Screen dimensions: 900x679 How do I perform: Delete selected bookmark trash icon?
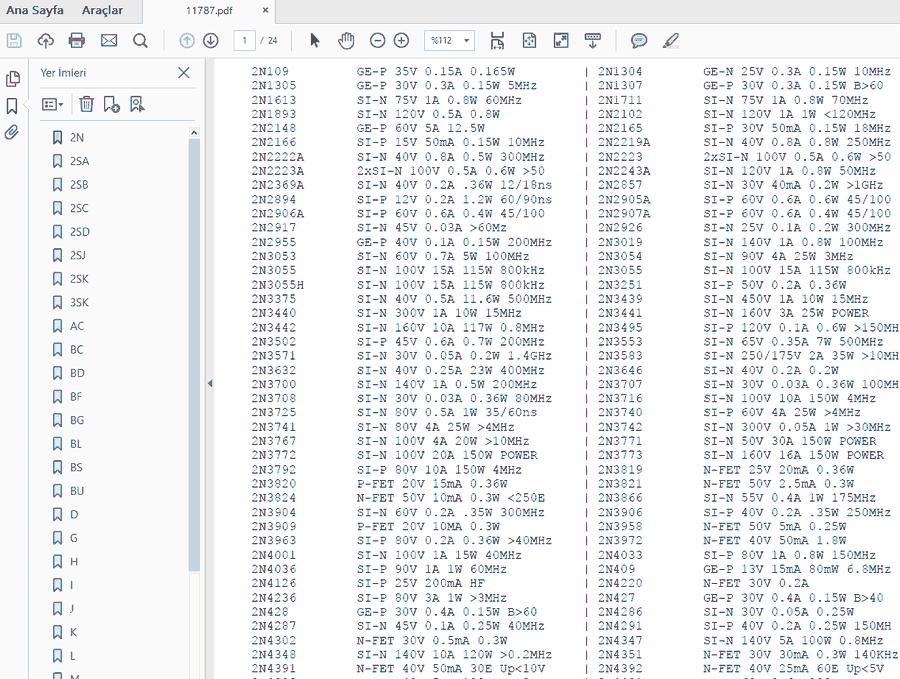click(x=86, y=104)
